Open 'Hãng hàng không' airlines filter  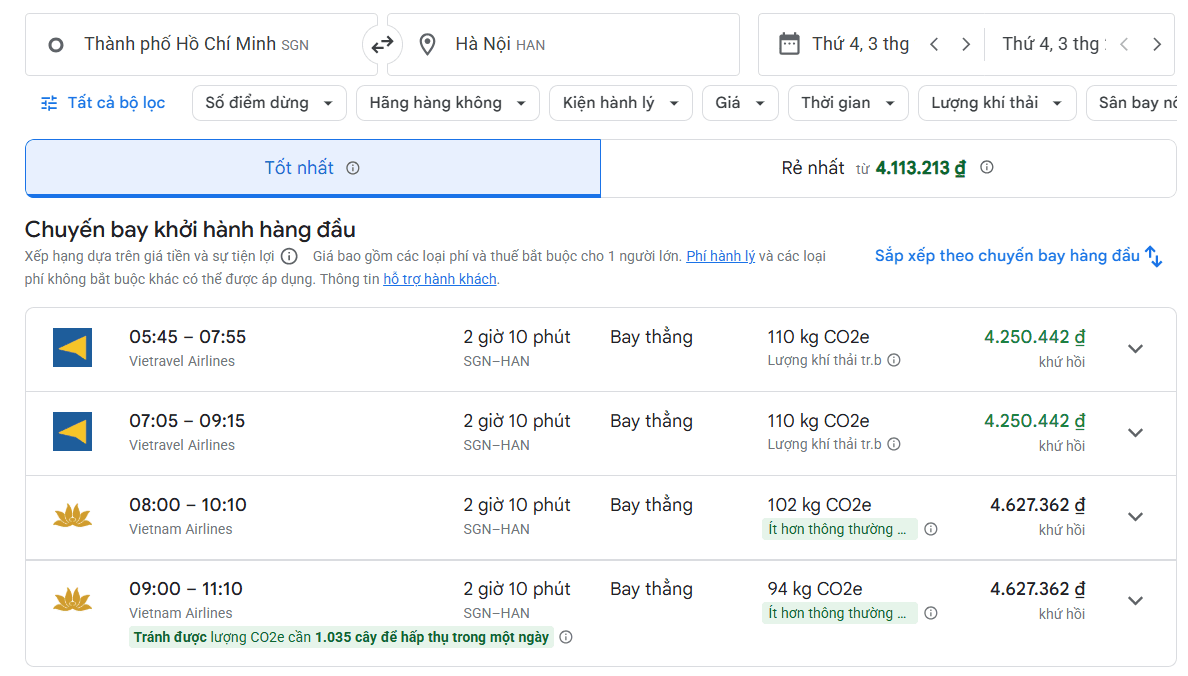click(x=448, y=103)
